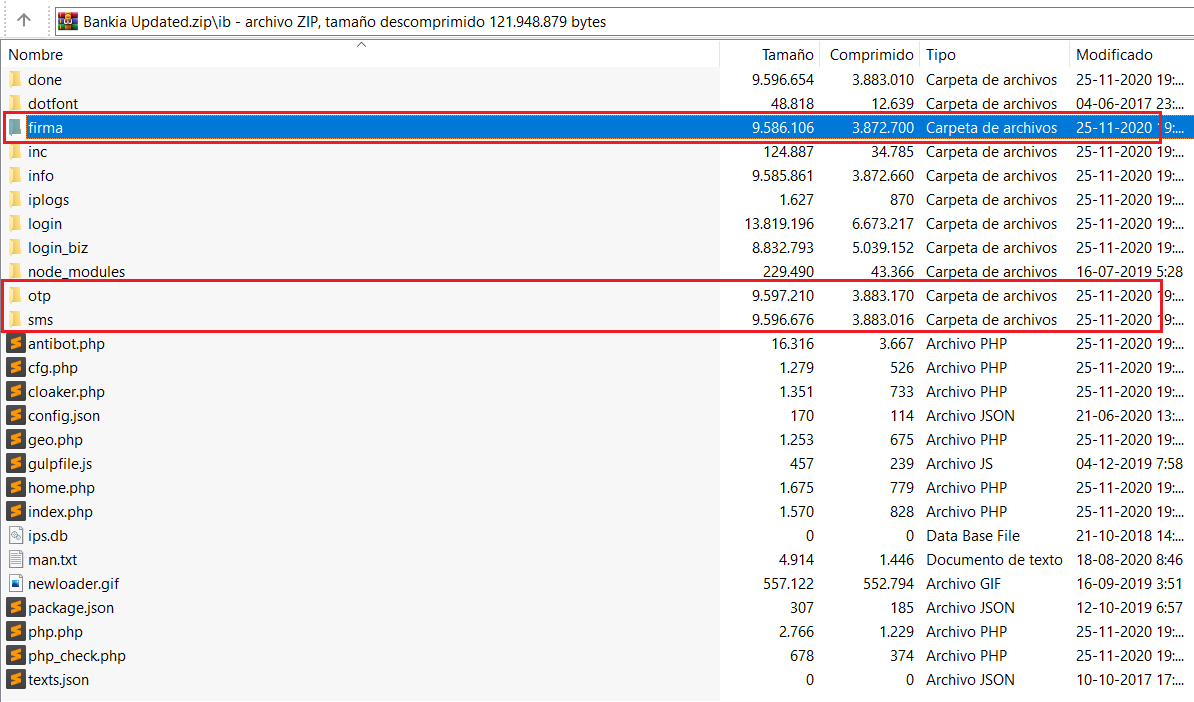Click the geo.php file icon

pyautogui.click(x=15, y=439)
